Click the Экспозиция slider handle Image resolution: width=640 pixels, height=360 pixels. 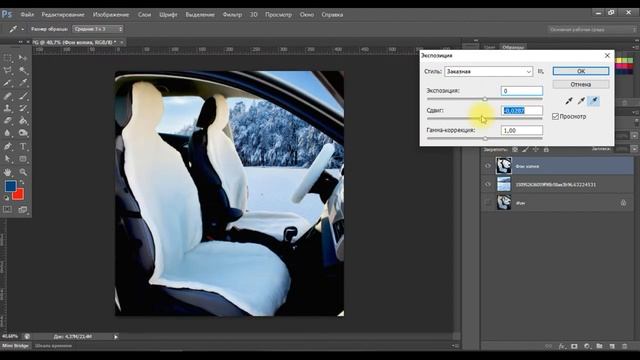(485, 99)
